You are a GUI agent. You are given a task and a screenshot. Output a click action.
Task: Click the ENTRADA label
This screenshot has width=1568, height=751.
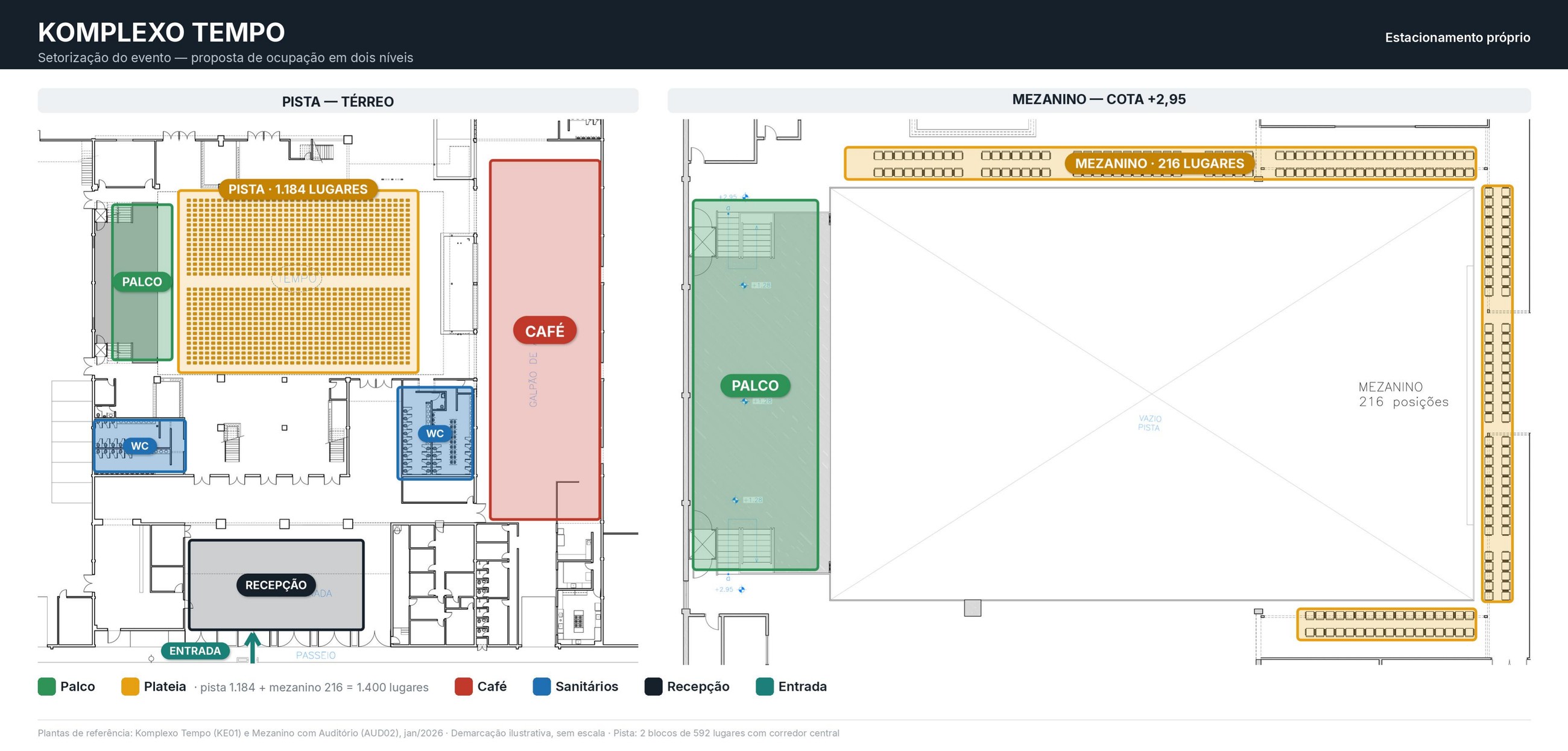point(195,650)
